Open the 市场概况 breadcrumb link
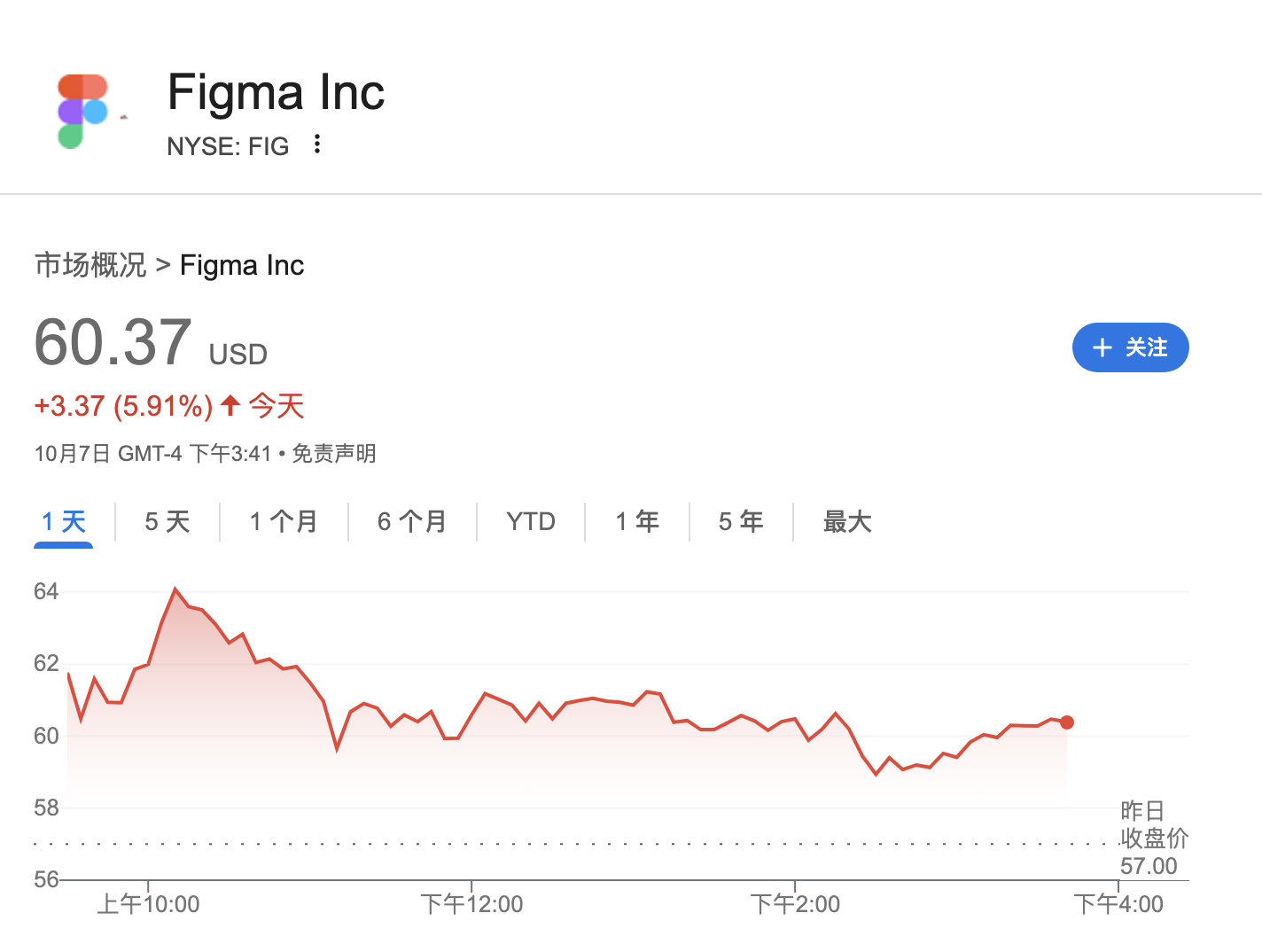Image resolution: width=1262 pixels, height=952 pixels. [90, 265]
